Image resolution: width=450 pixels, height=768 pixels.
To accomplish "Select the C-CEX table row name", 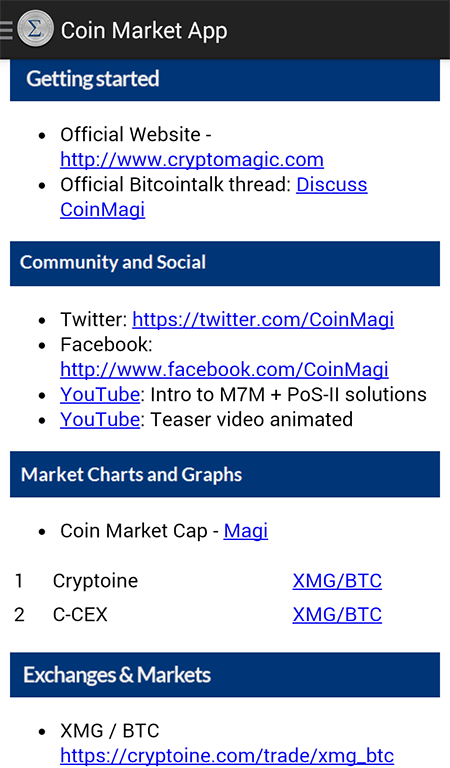I will click(x=80, y=615).
